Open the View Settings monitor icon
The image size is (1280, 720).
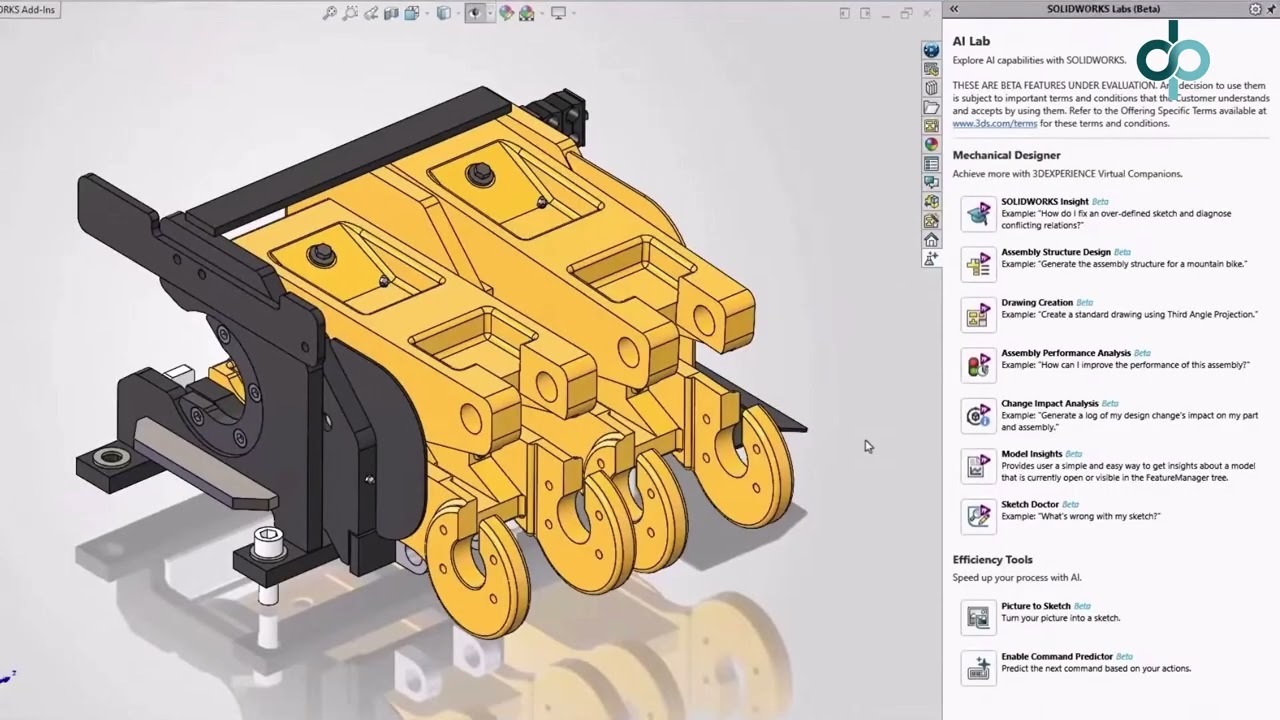coord(558,12)
